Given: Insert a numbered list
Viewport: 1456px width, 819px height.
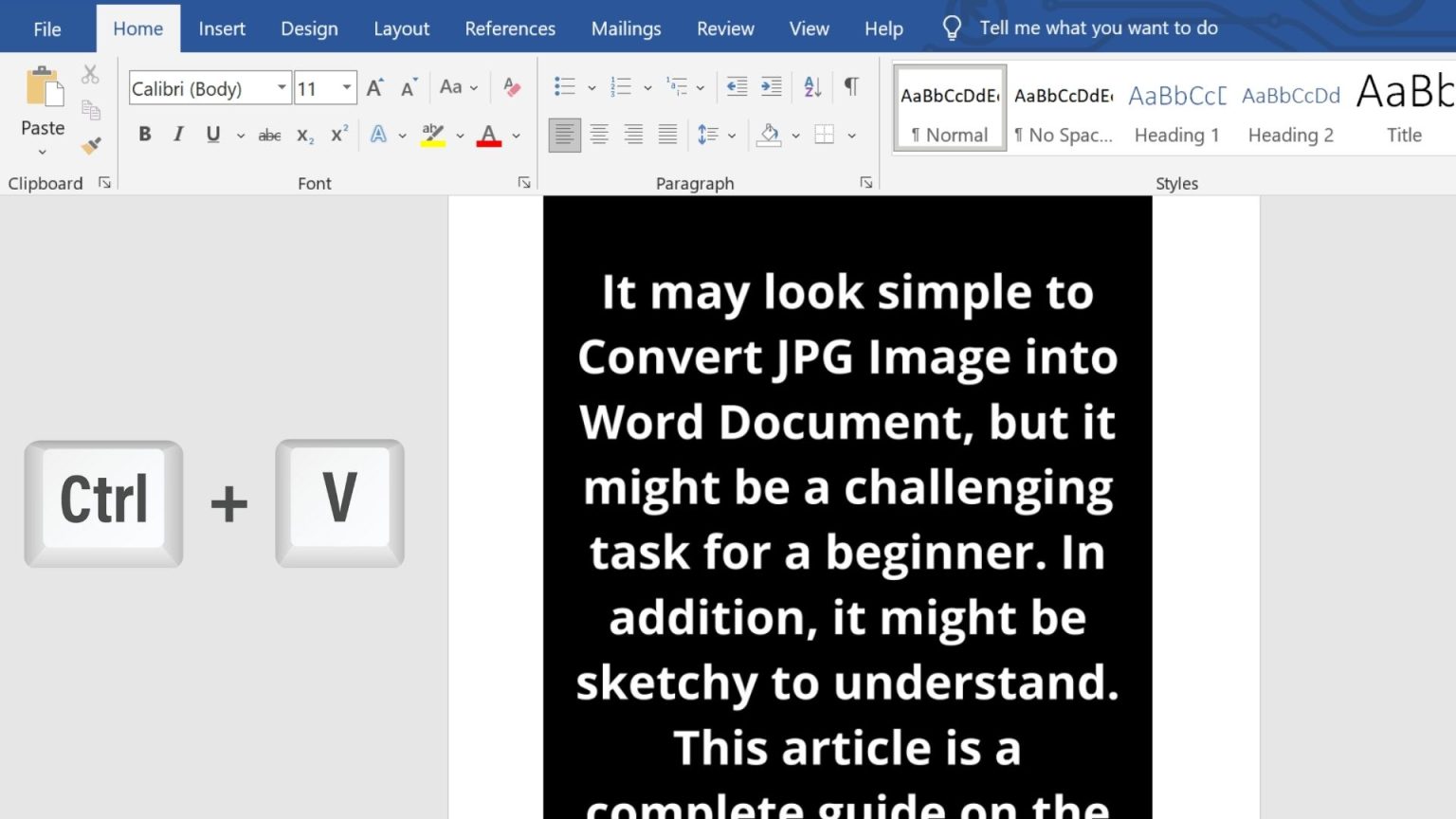Looking at the screenshot, I should (x=621, y=87).
